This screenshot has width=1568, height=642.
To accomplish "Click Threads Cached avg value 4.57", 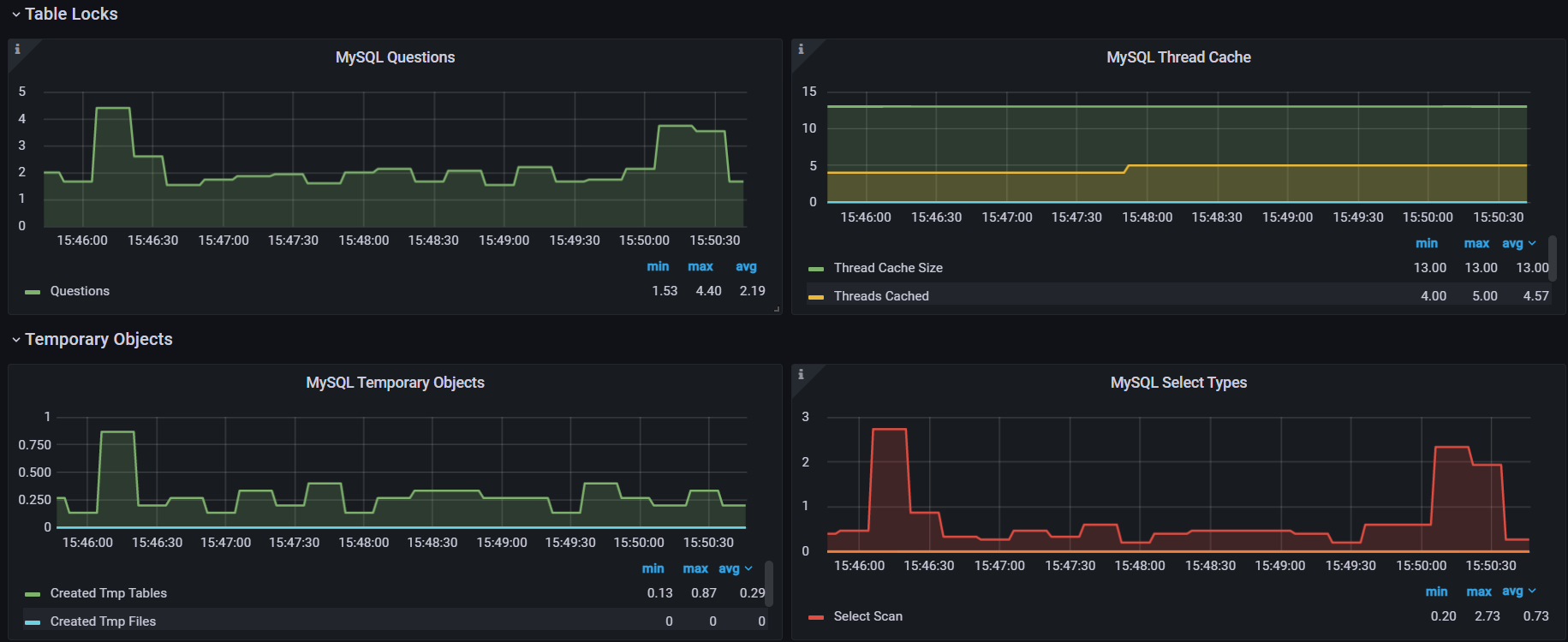I will [x=1535, y=296].
